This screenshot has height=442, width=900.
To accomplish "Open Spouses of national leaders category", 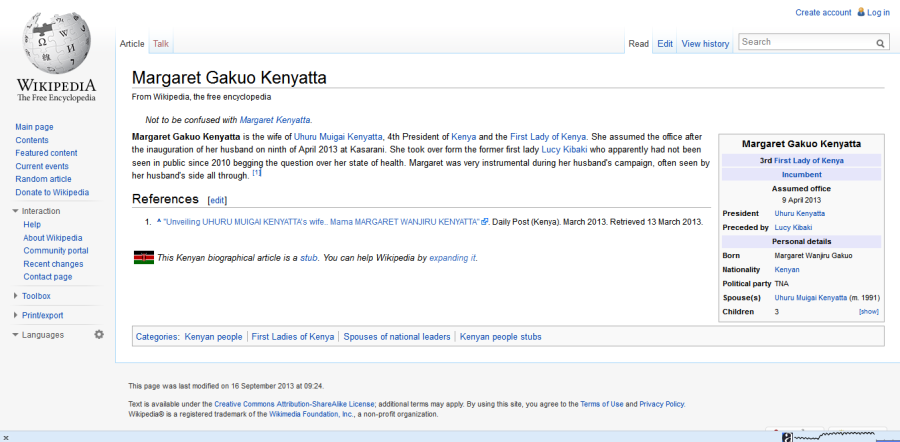I will [x=397, y=337].
